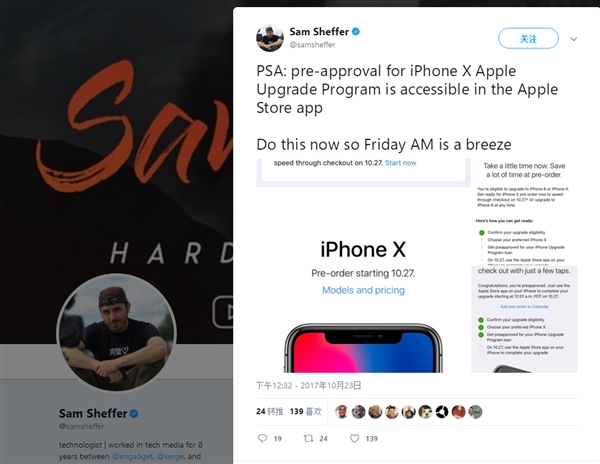
Task: Click the 24 转推 retweets count
Action: [270, 412]
